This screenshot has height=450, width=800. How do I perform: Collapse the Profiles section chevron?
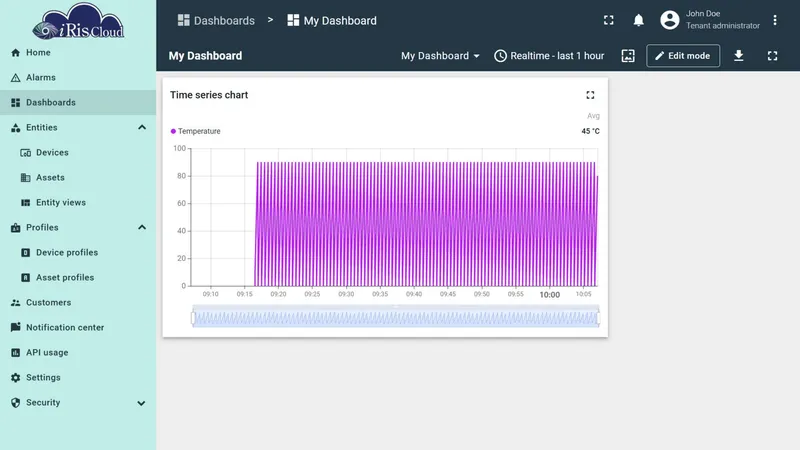(x=142, y=228)
